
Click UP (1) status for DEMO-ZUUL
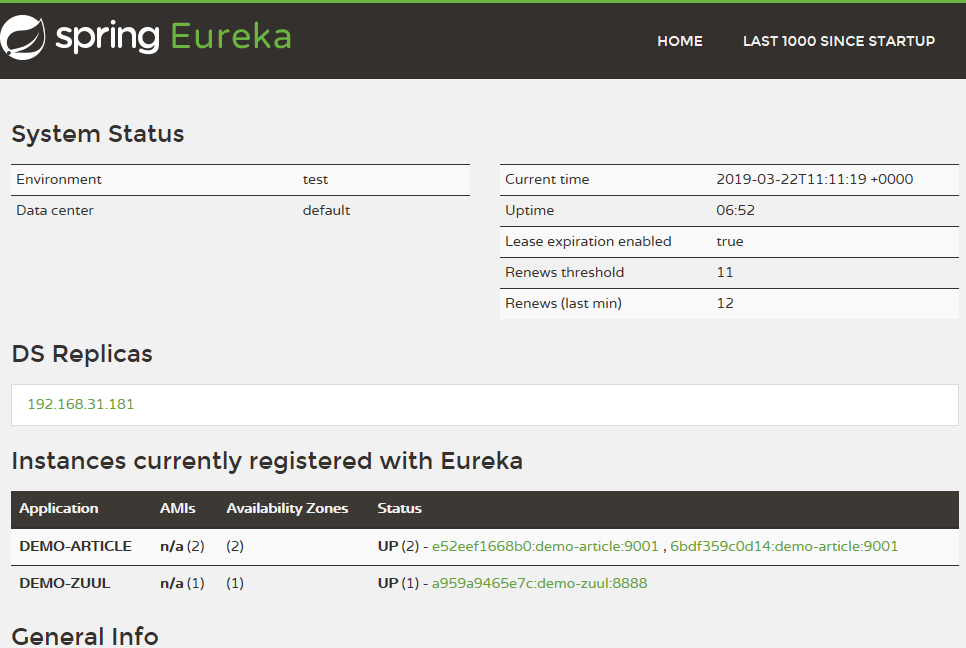(x=398, y=583)
